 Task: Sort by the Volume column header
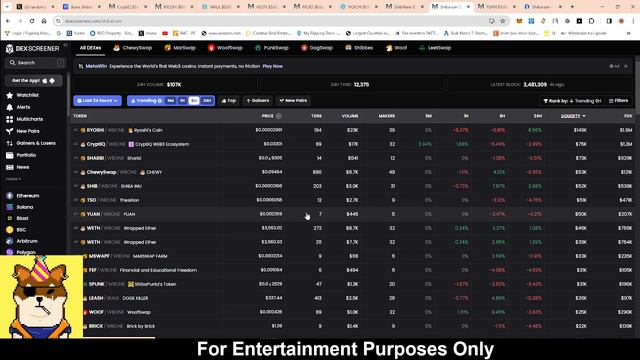click(350, 116)
